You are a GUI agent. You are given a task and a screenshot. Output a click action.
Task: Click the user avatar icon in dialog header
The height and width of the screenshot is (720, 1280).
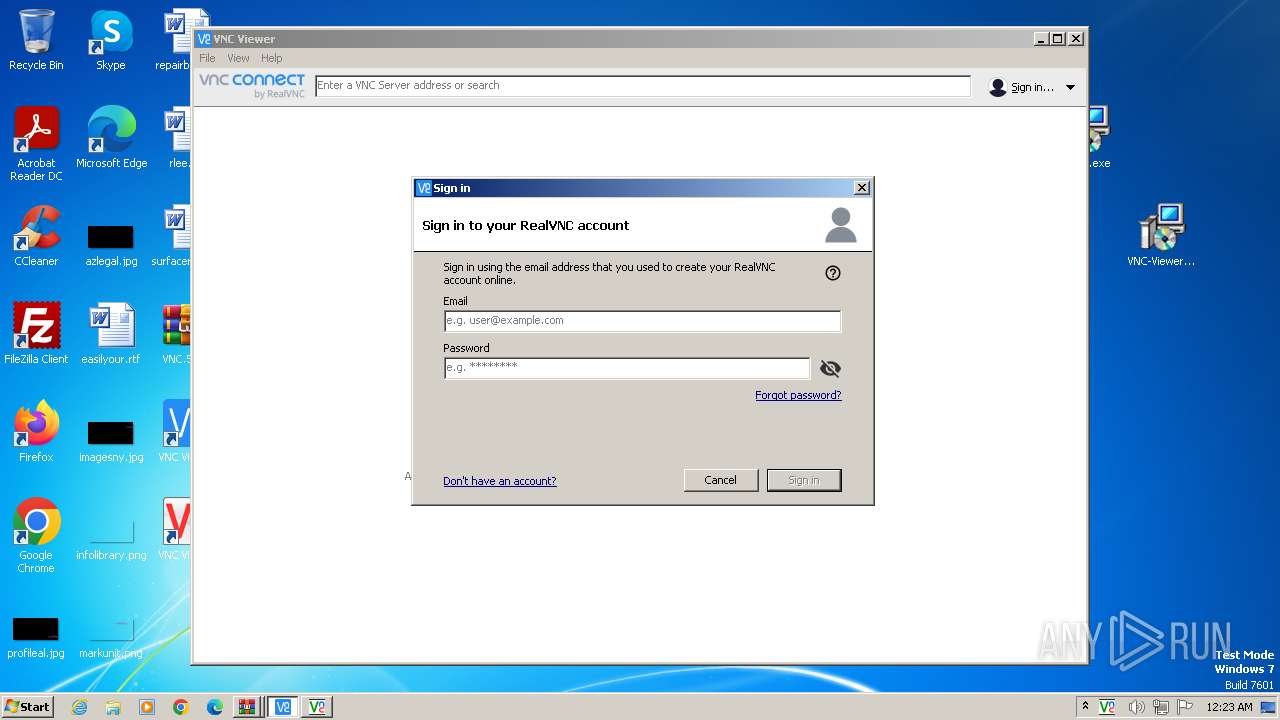tap(841, 225)
